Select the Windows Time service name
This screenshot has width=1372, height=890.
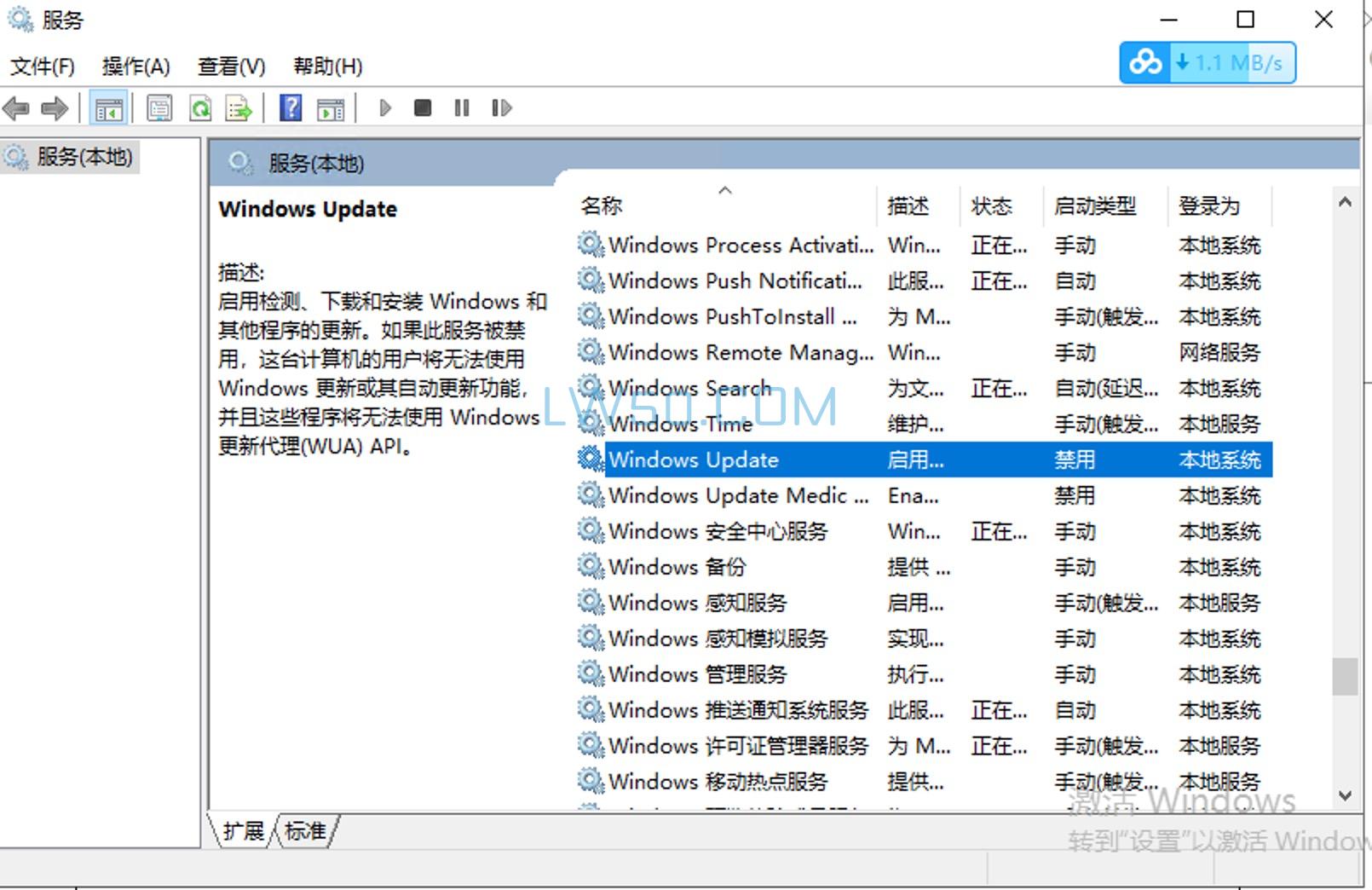681,424
